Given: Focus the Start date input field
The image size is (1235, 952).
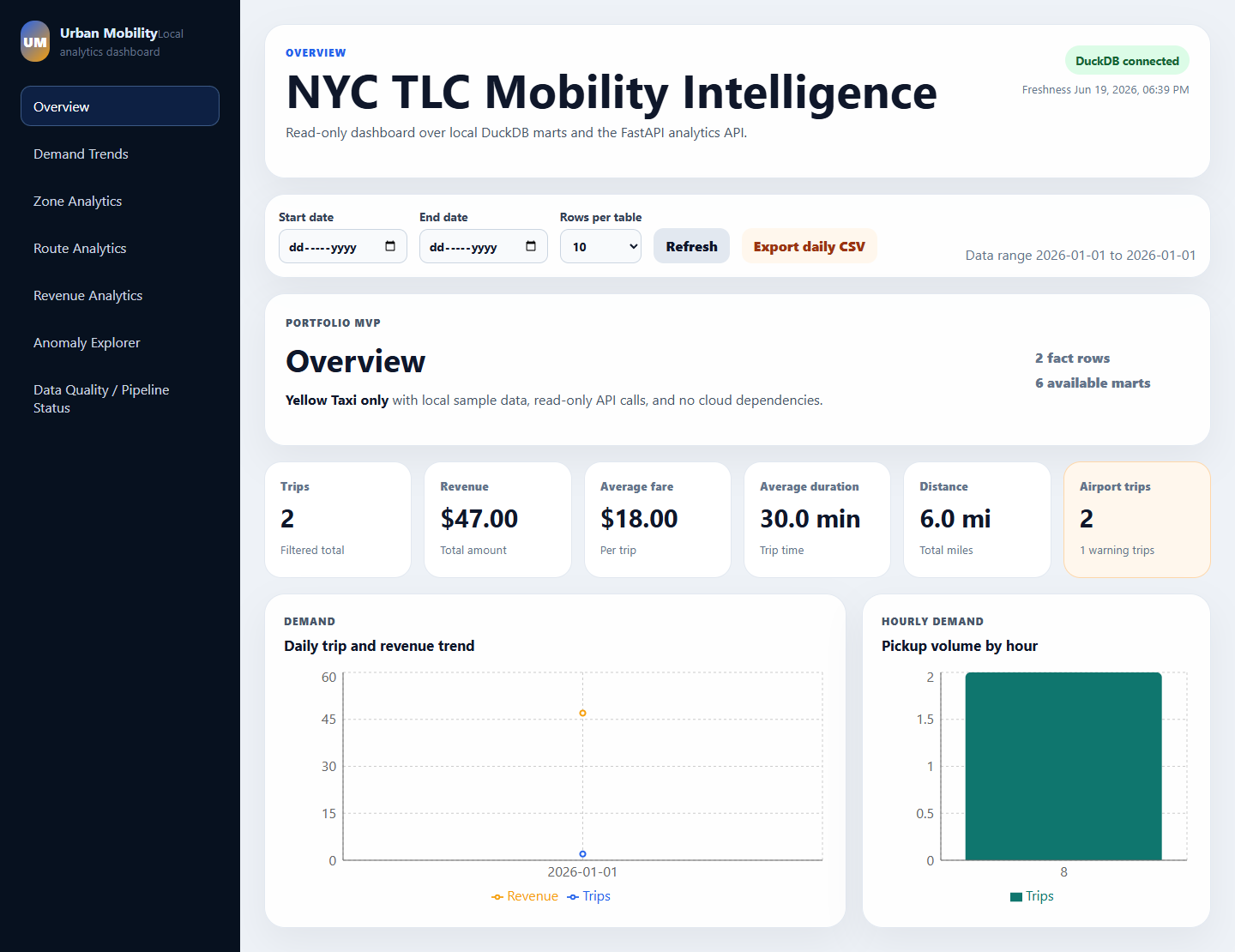Looking at the screenshot, I should point(342,246).
